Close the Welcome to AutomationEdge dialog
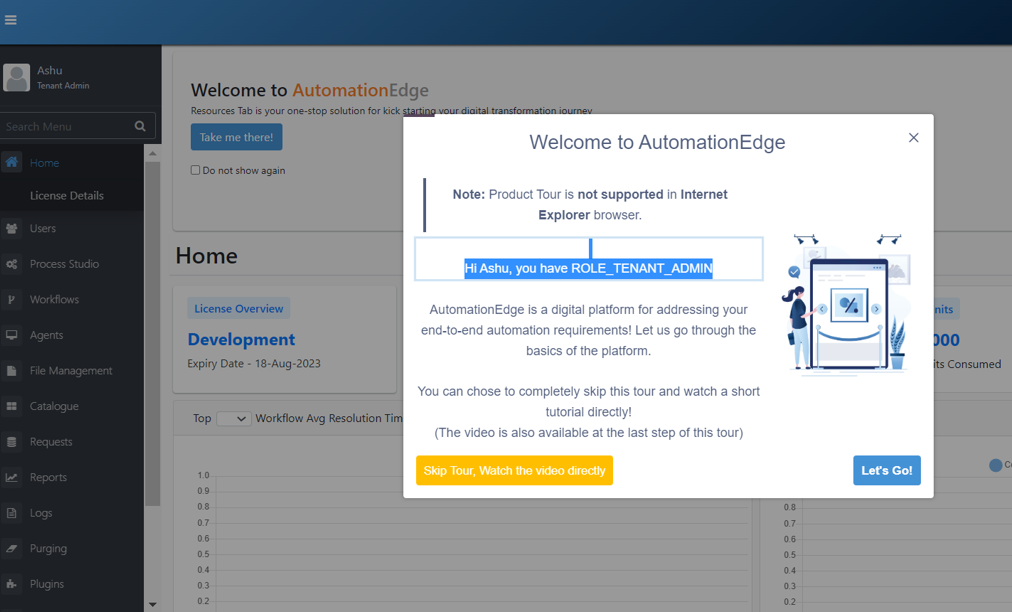This screenshot has width=1012, height=612. [x=913, y=138]
